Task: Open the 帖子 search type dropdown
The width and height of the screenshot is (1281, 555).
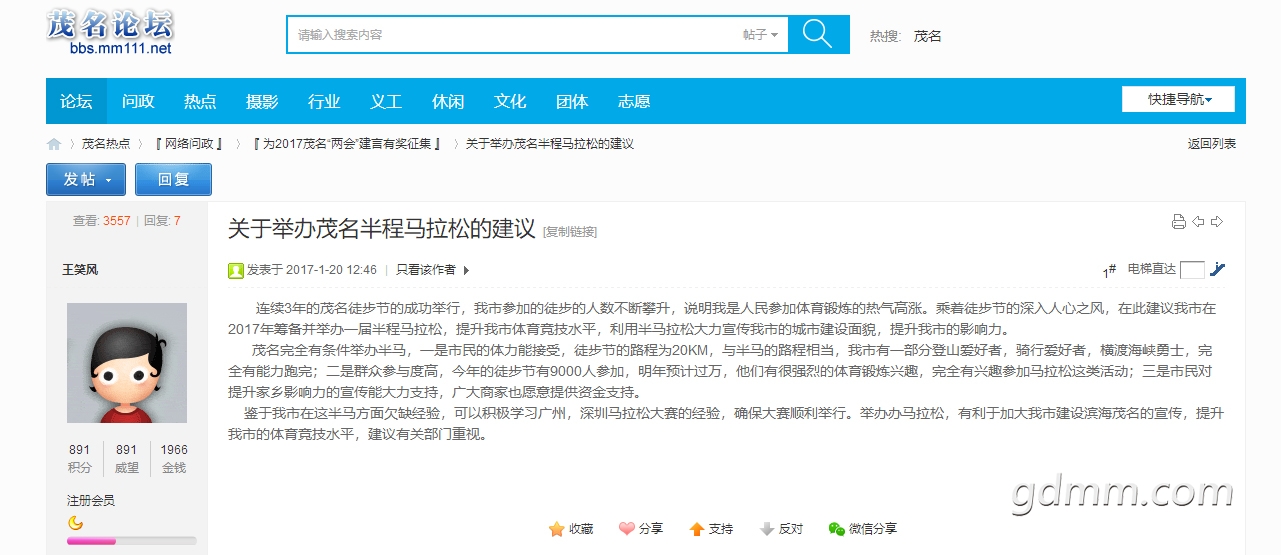Action: pos(760,34)
